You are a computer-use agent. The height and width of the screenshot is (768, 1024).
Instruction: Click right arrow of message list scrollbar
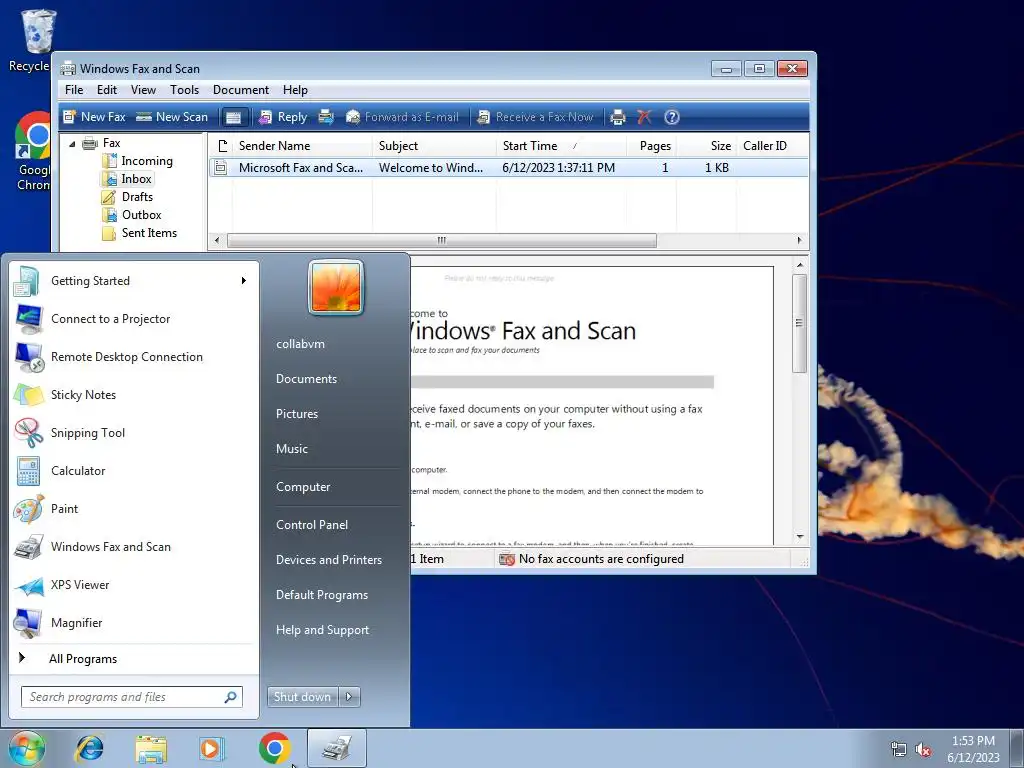point(799,240)
